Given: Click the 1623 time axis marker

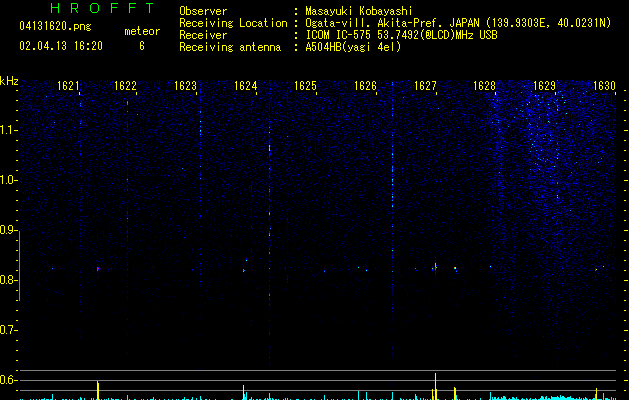Looking at the screenshot, I should [185, 86].
